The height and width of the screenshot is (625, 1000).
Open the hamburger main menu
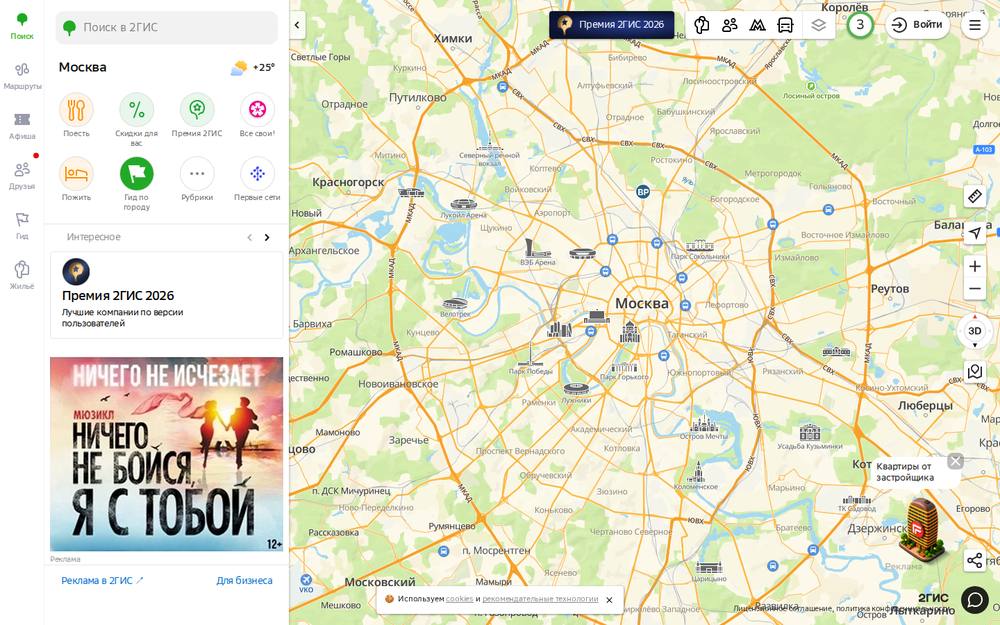974,25
